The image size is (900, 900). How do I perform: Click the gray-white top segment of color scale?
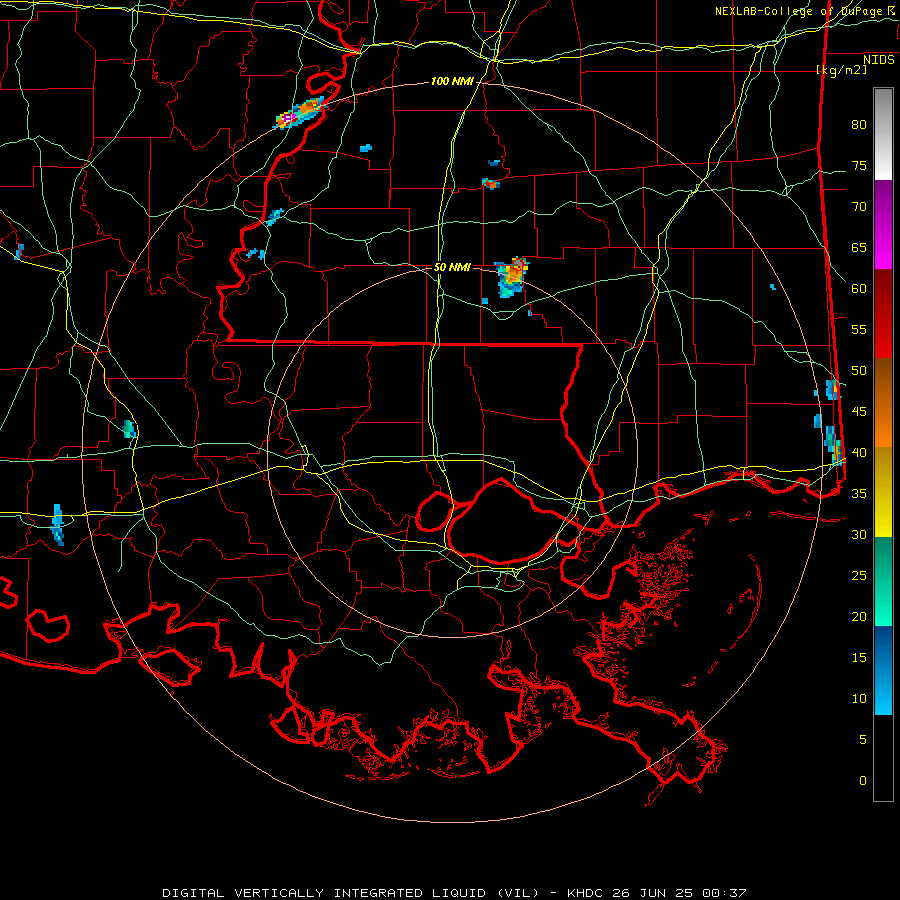point(883,134)
